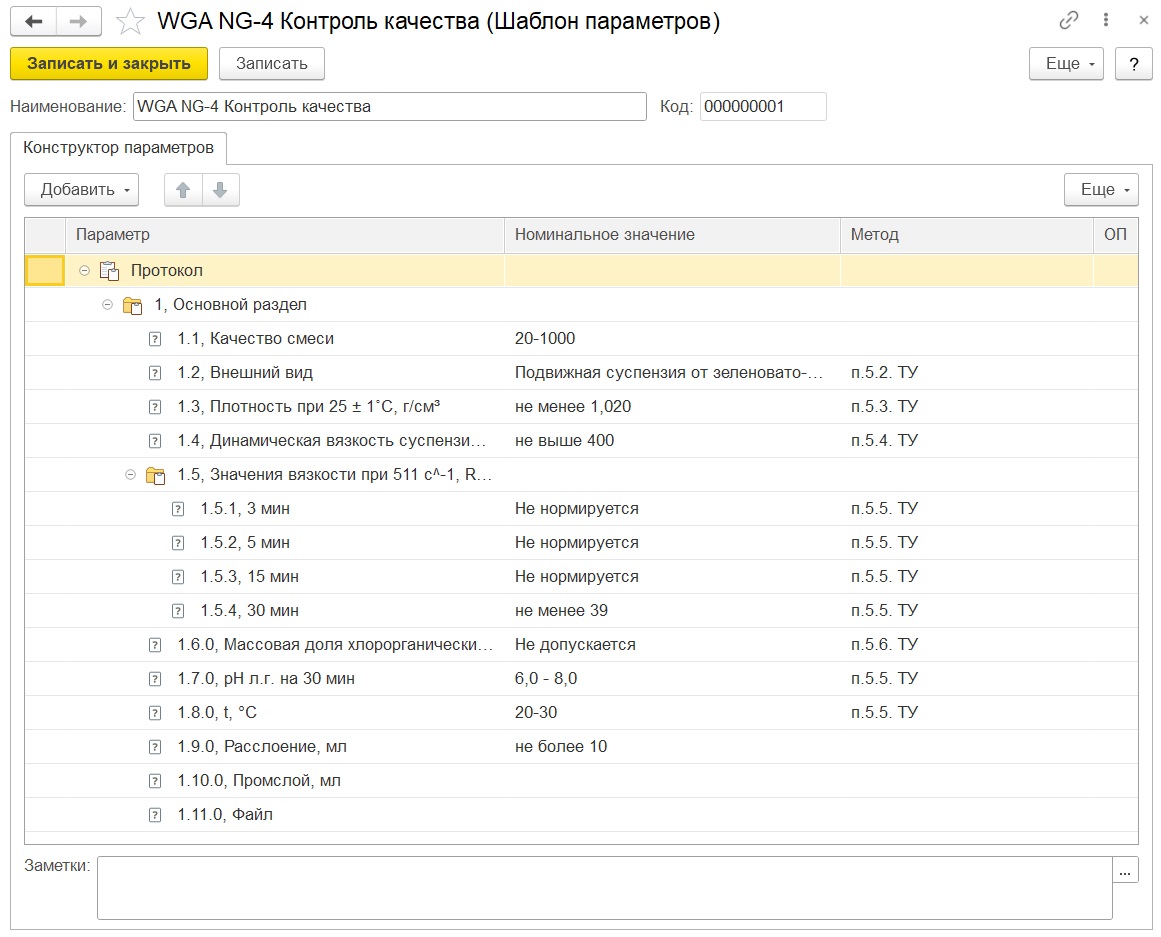Click Записать и закрыть button
1161x937 pixels.
click(109, 64)
